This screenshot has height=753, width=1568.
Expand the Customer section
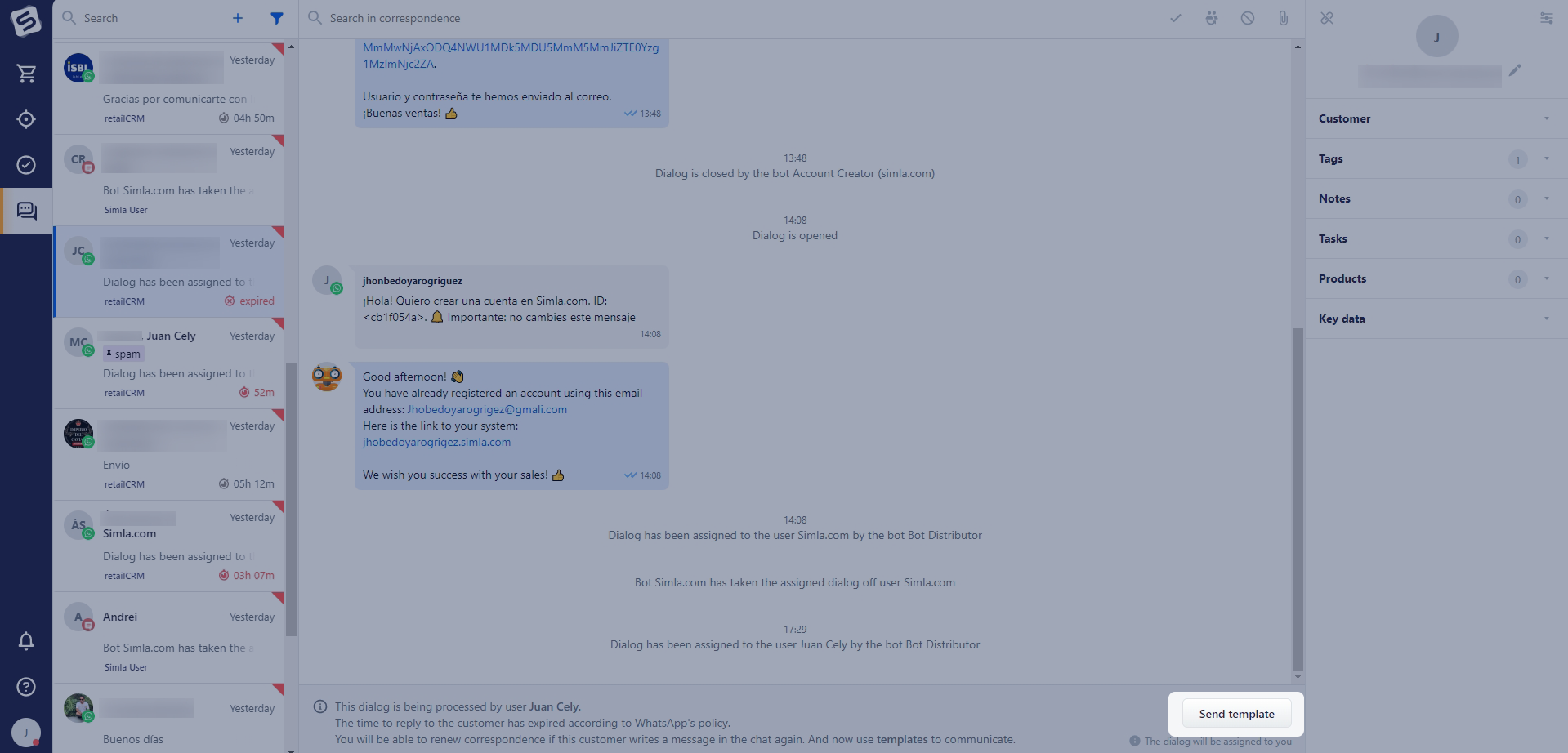[x=1436, y=118]
